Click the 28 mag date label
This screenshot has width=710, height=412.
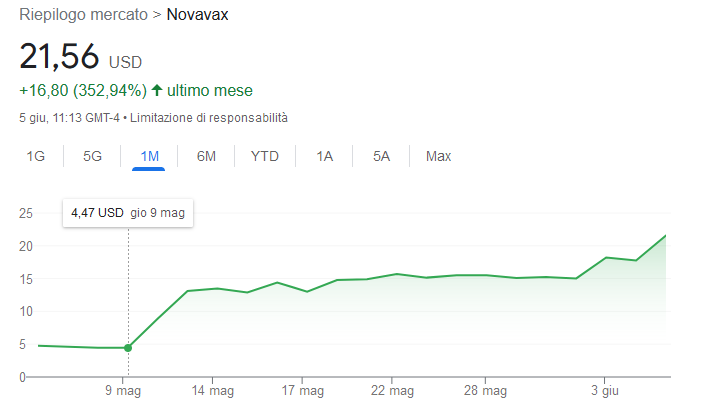coord(485,391)
